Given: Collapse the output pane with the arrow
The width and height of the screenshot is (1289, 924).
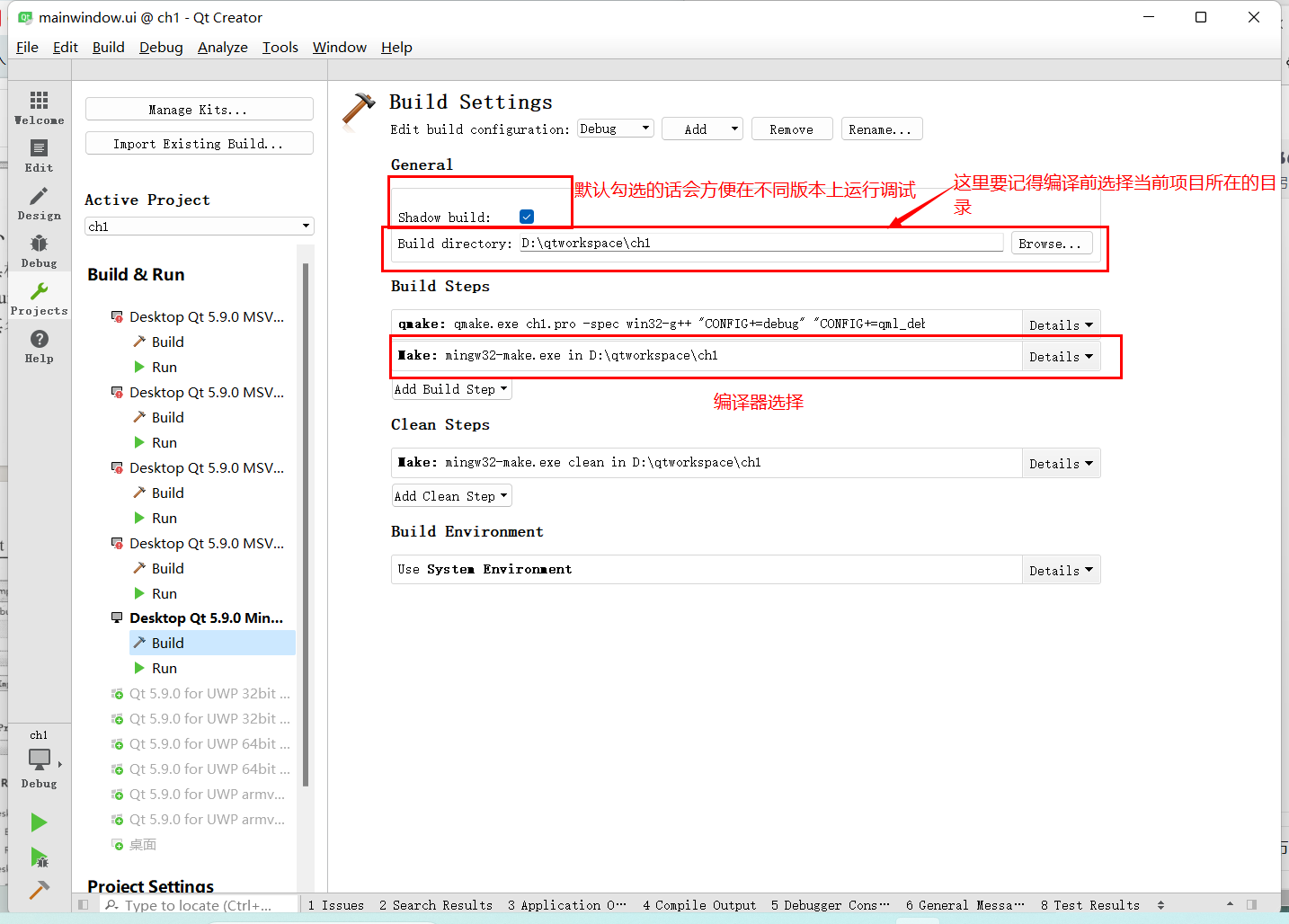Looking at the screenshot, I should 1230,905.
